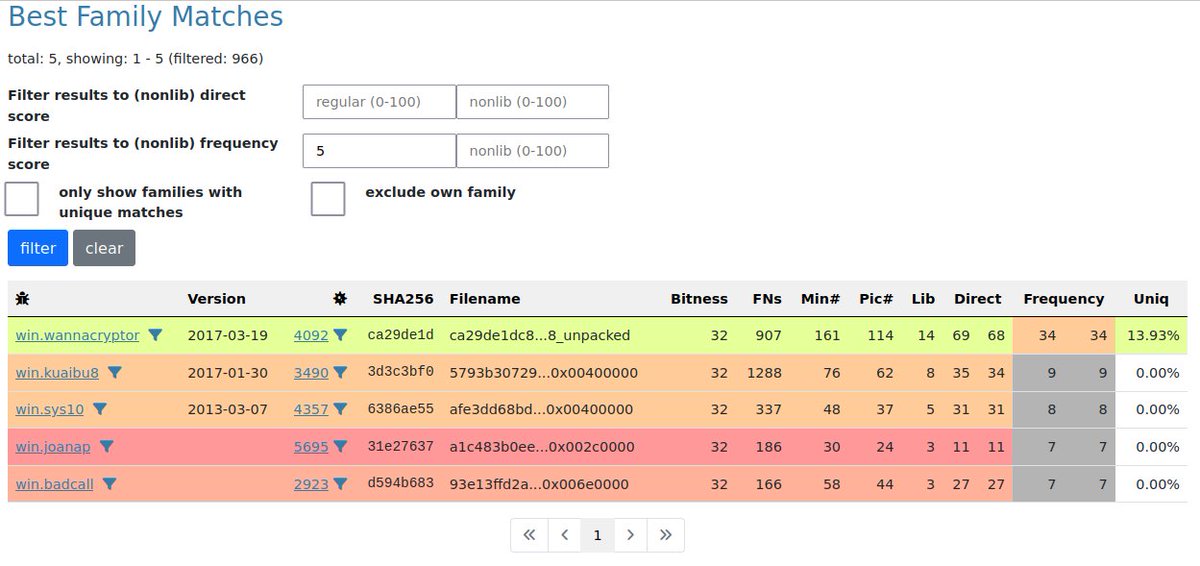Click filename afe3dd68bd...0x00400000

pyautogui.click(x=541, y=410)
